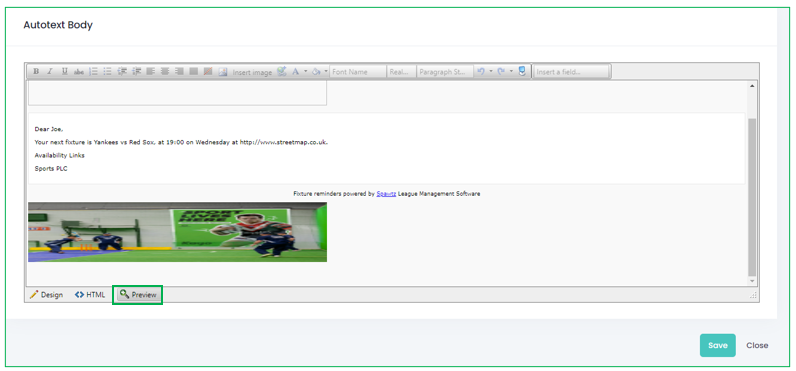796x371 pixels.
Task: Open the Spawtz link in footer
Action: (386, 194)
